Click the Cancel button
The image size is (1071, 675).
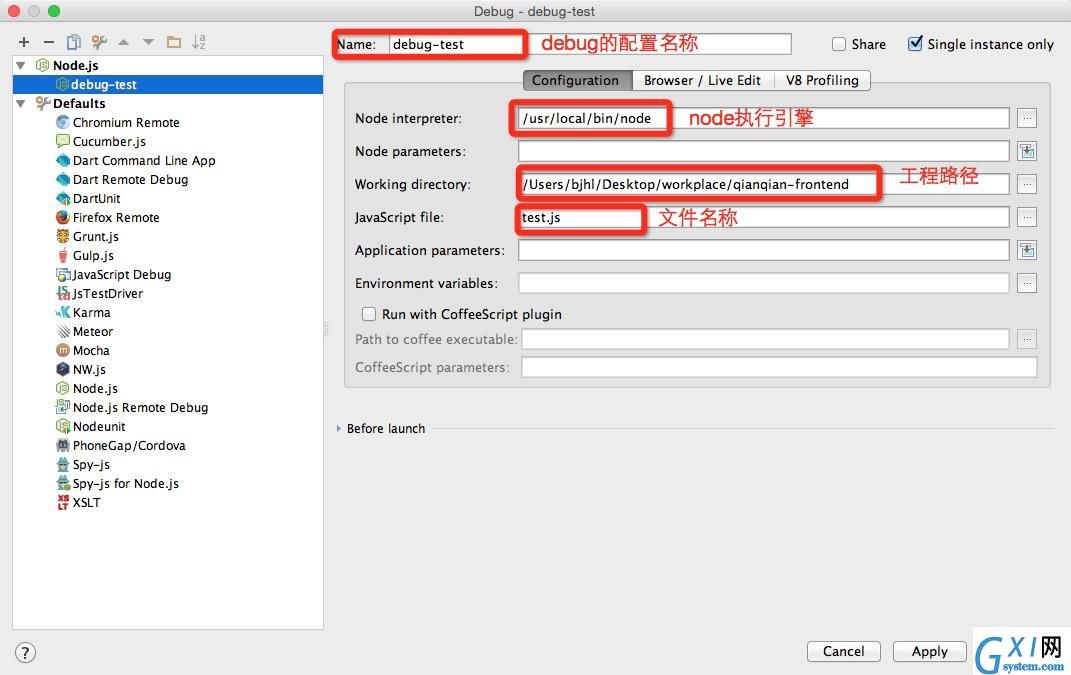pos(844,651)
